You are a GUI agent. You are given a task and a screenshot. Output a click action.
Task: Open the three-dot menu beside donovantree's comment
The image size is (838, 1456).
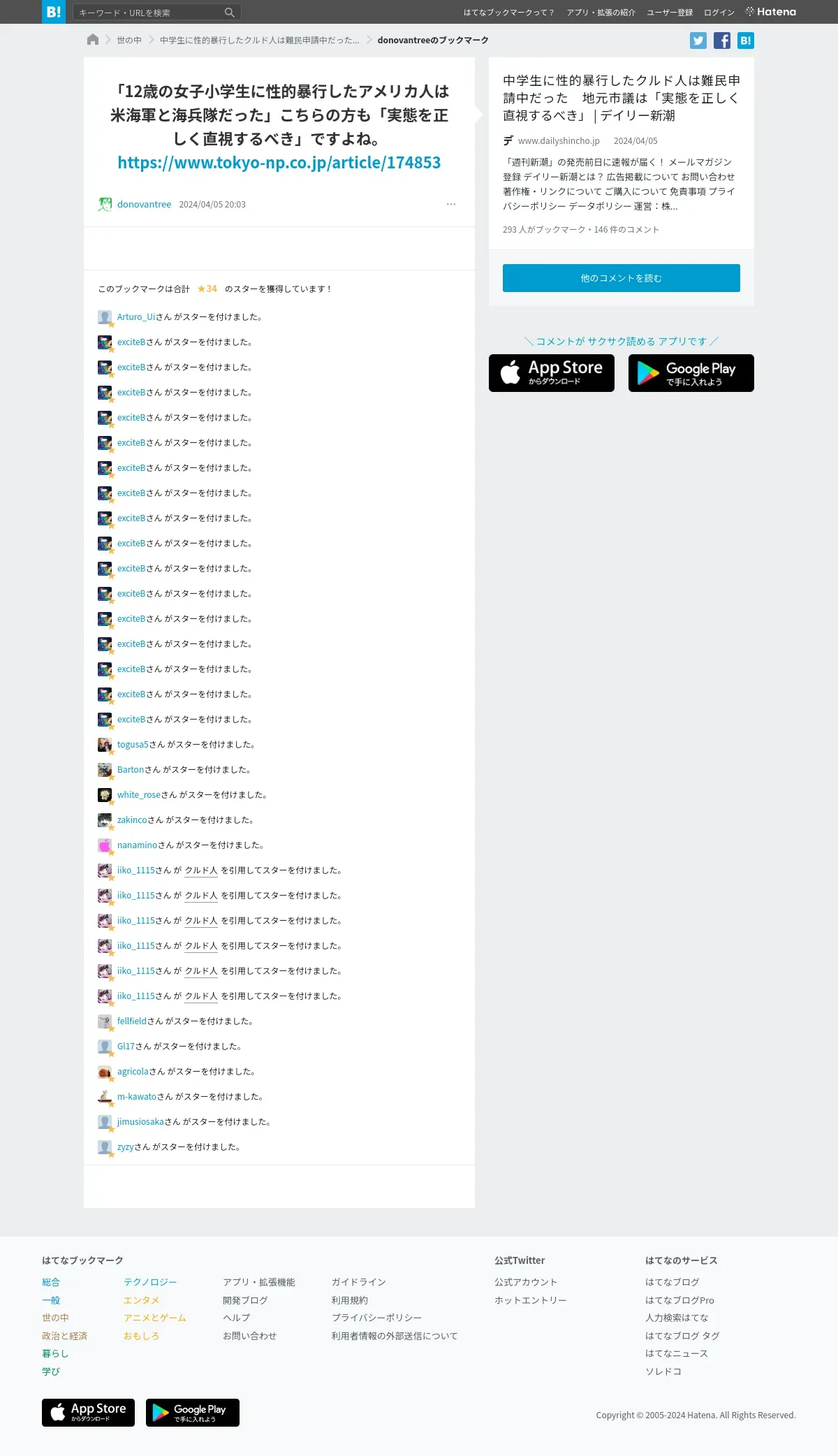pos(451,204)
